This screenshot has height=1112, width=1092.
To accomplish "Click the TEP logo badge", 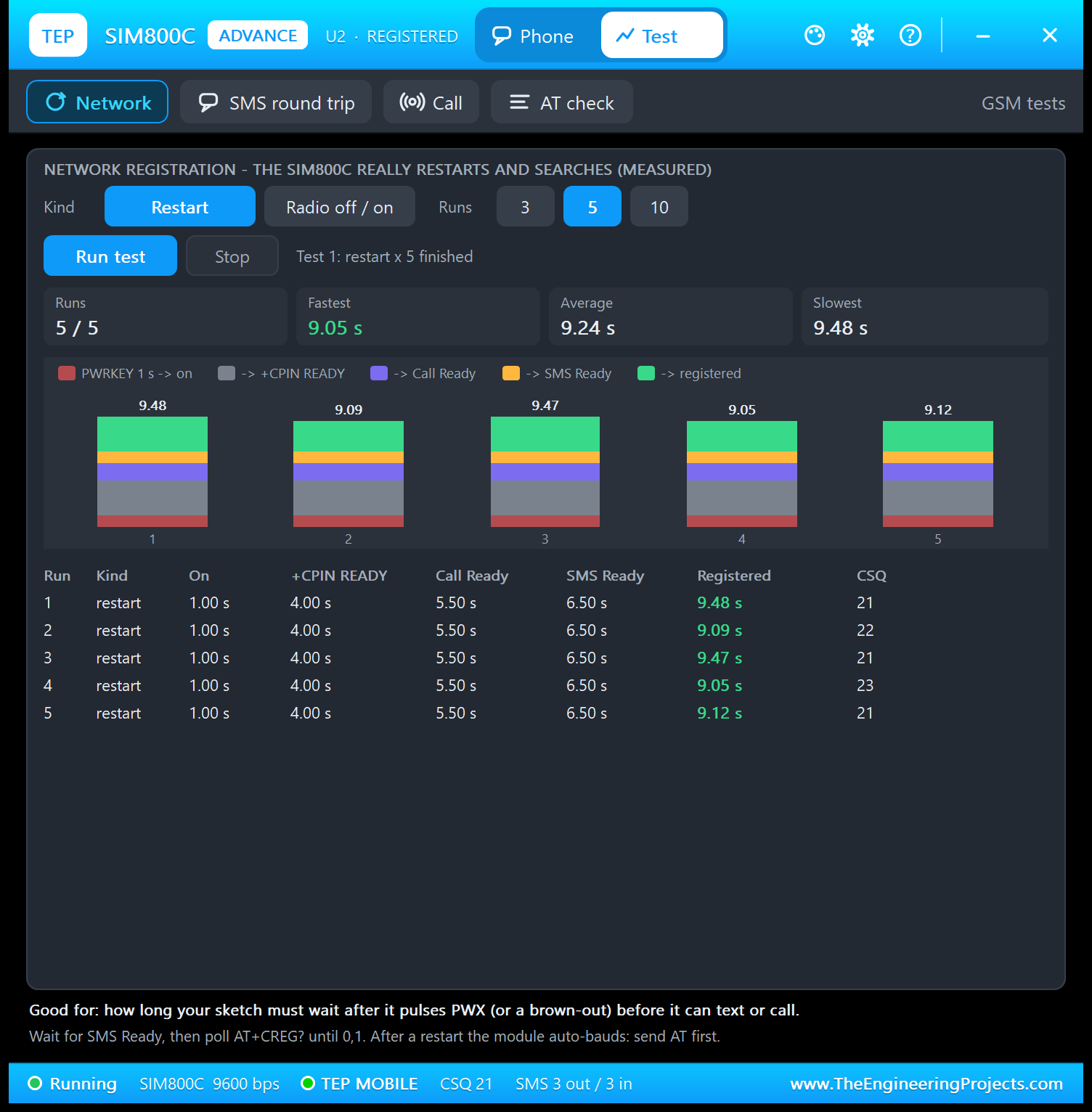I will (x=58, y=35).
